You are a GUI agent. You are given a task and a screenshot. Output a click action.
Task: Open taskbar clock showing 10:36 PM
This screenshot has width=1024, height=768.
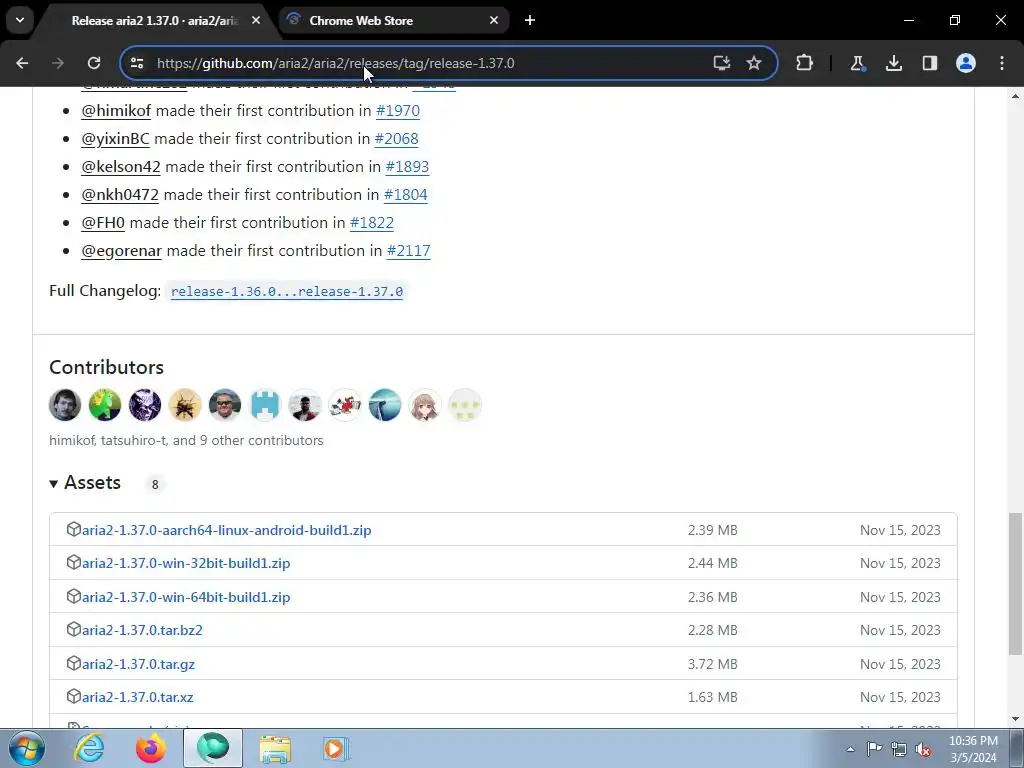(x=973, y=749)
